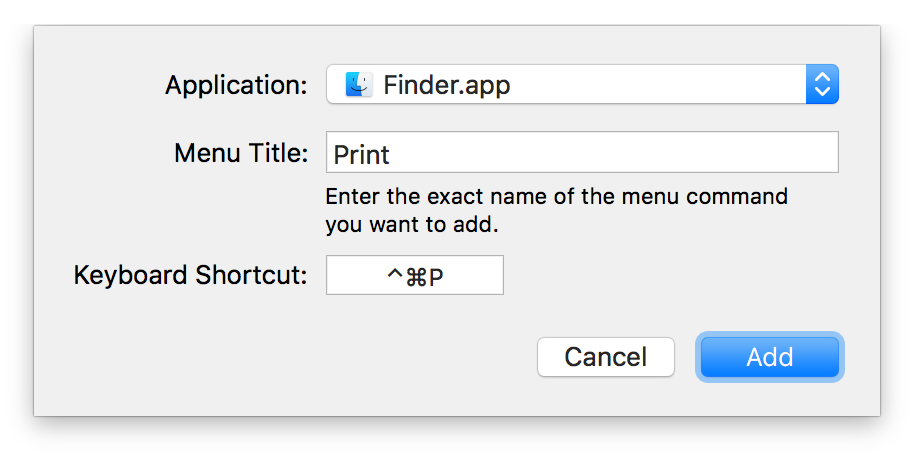The image size is (912, 458).
Task: Dismiss the dialog with Cancel
Action: [605, 357]
